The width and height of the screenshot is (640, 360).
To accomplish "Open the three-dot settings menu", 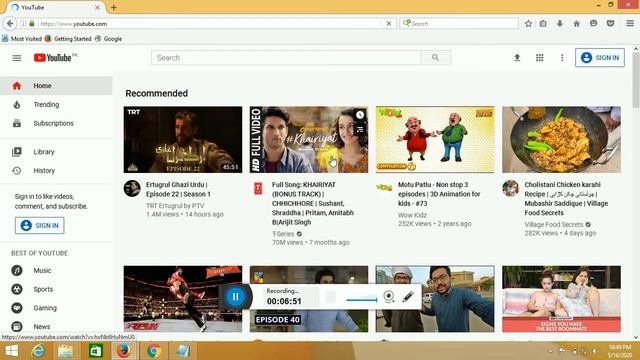I will tap(562, 58).
